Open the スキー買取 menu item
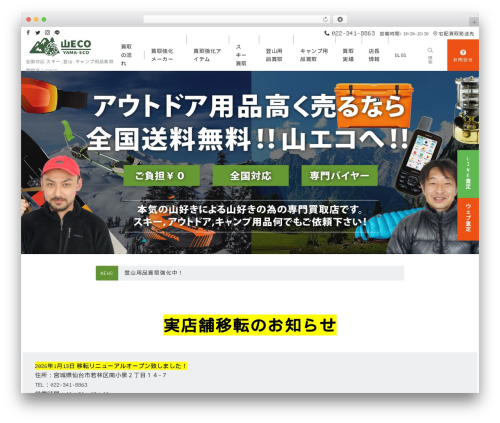The height and width of the screenshot is (423, 500). [x=241, y=55]
